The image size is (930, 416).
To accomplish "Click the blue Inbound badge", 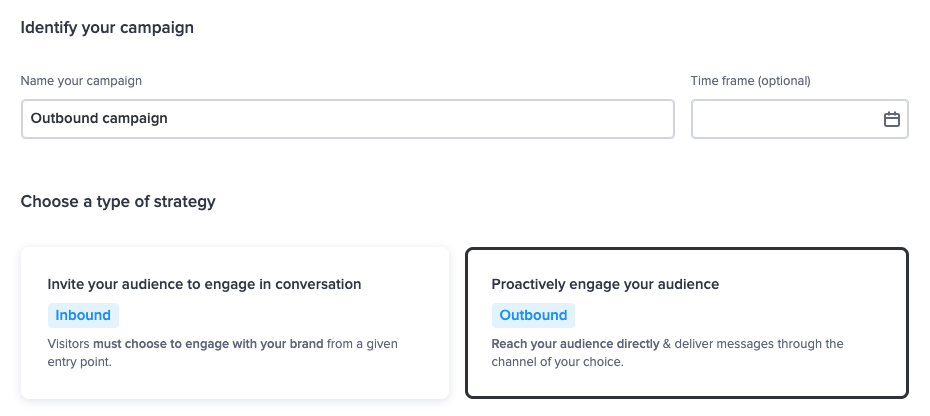I will pyautogui.click(x=83, y=315).
